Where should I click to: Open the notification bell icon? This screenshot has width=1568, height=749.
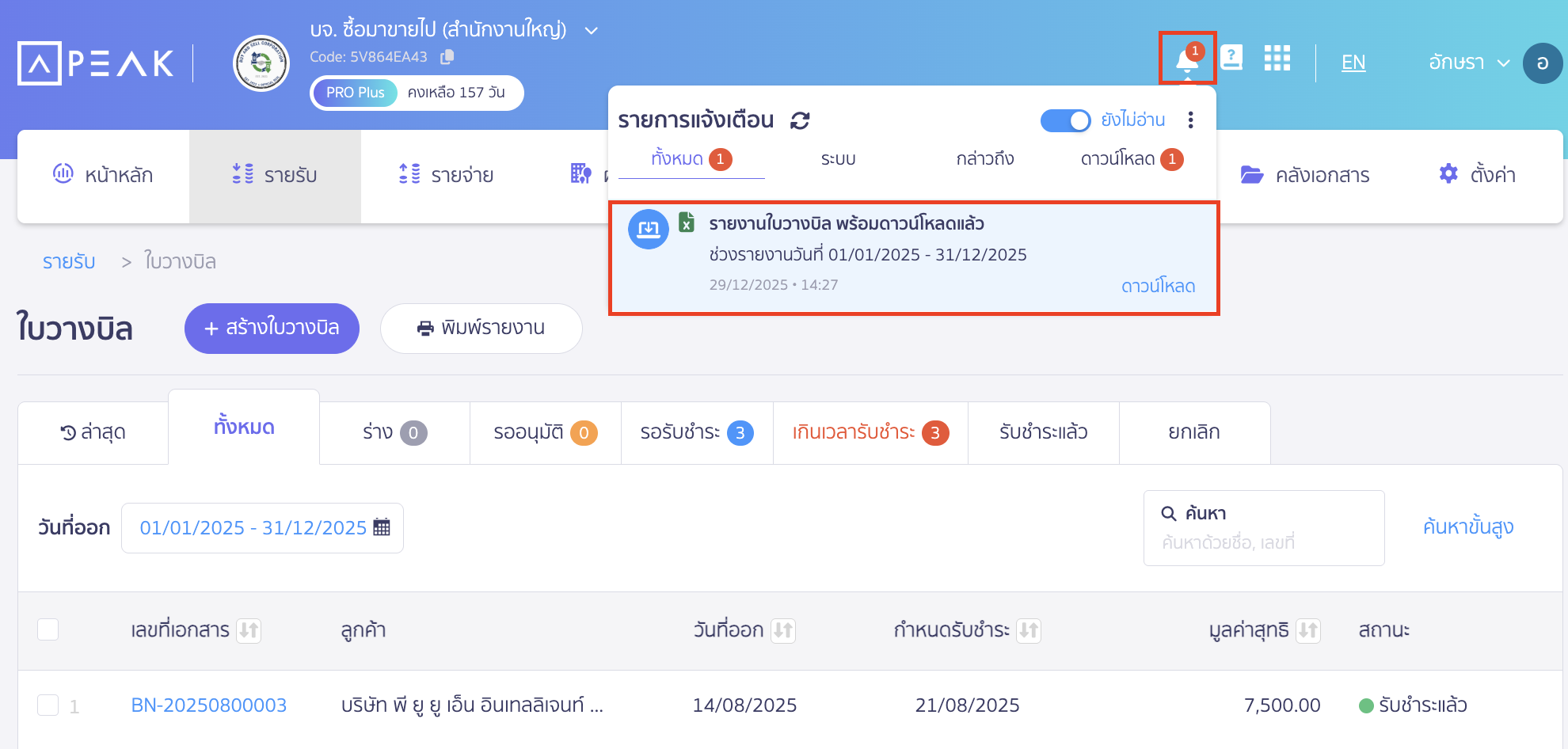(1186, 59)
